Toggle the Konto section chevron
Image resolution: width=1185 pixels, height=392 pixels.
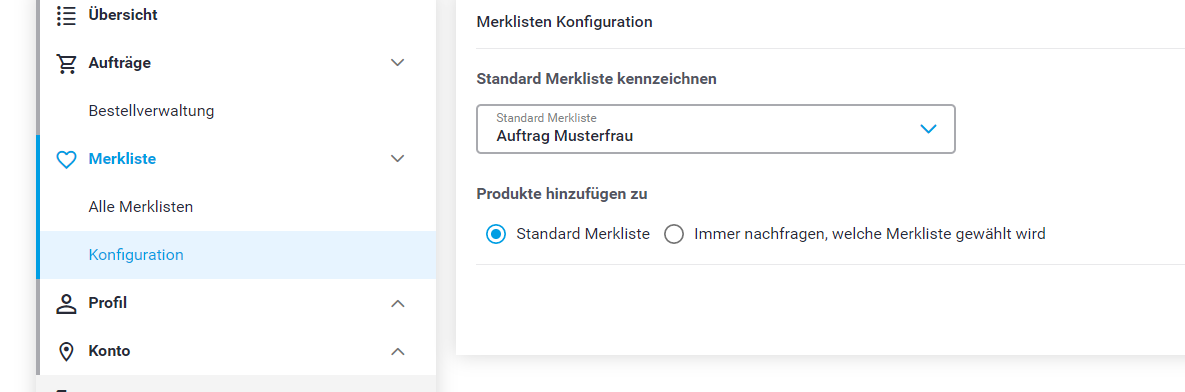(398, 351)
